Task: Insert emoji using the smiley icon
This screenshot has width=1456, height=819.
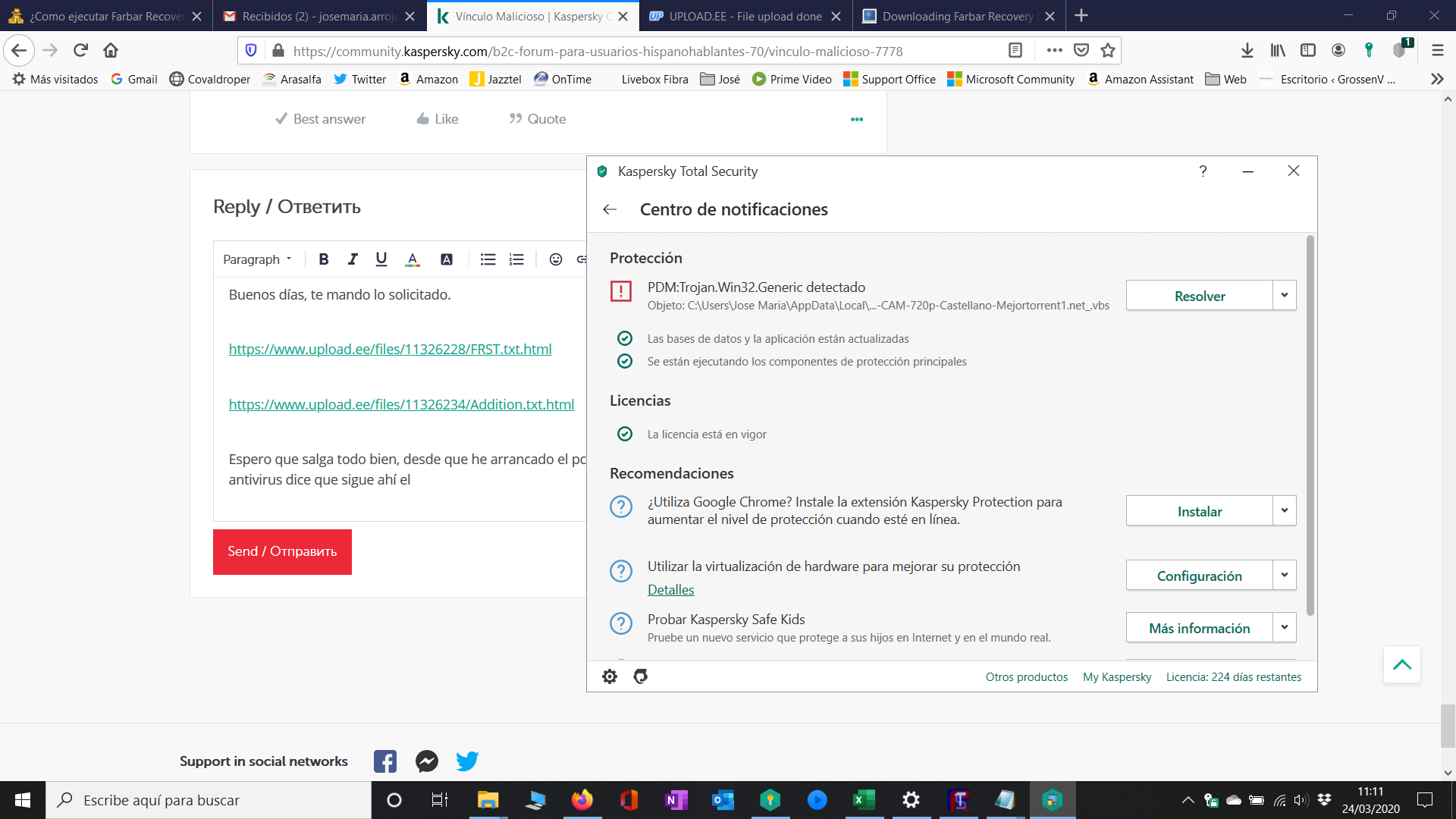Action: tap(556, 259)
